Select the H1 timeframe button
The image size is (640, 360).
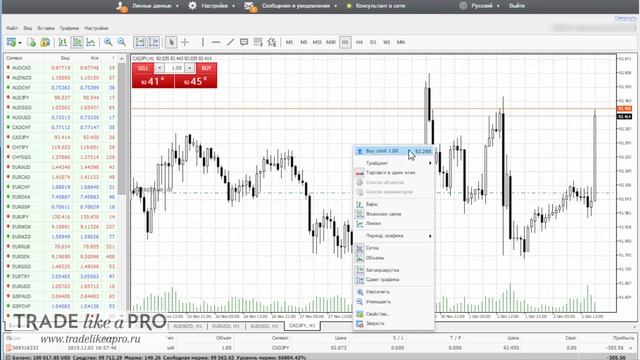click(x=345, y=42)
